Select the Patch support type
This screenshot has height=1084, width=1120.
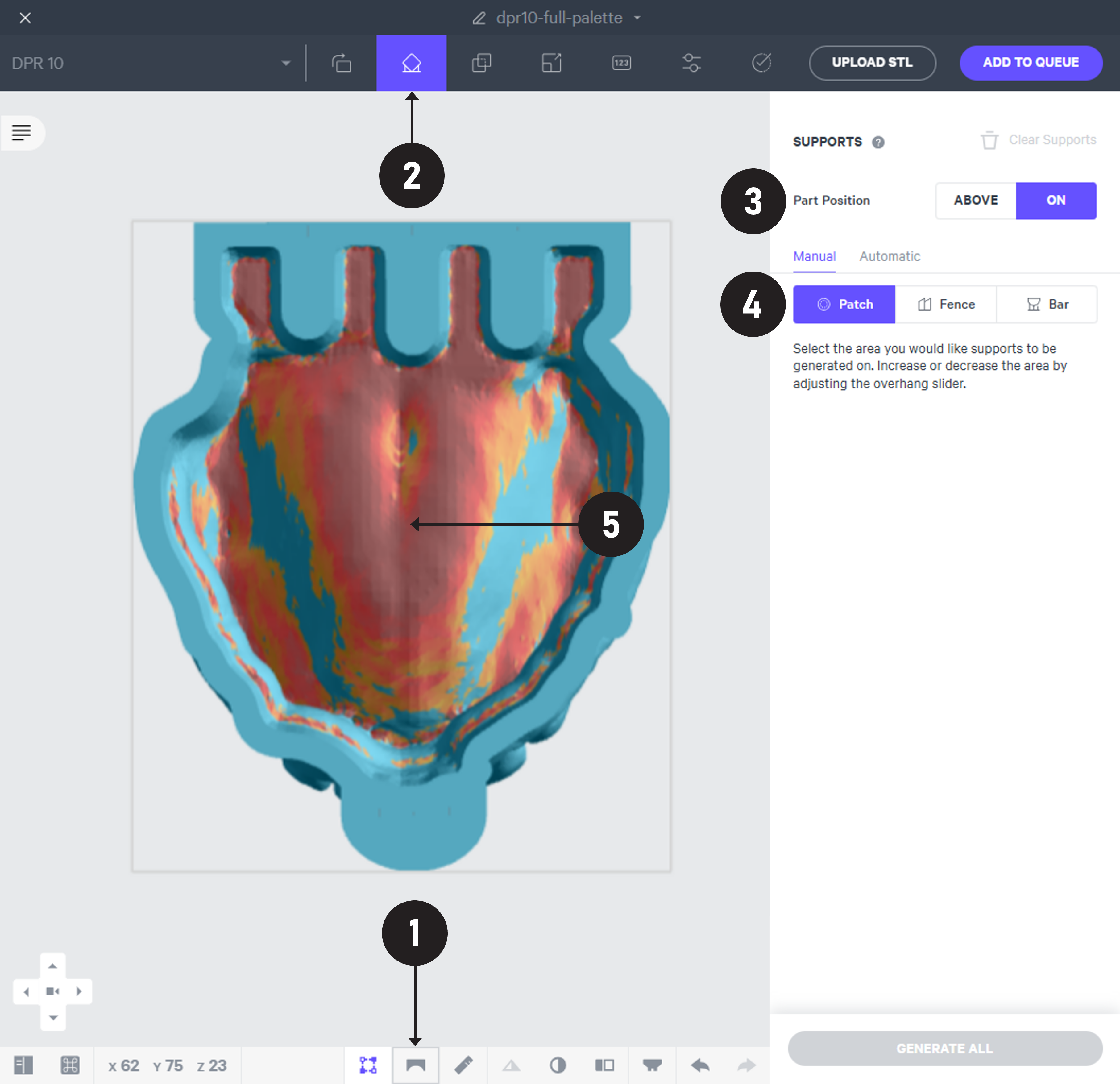(844, 305)
